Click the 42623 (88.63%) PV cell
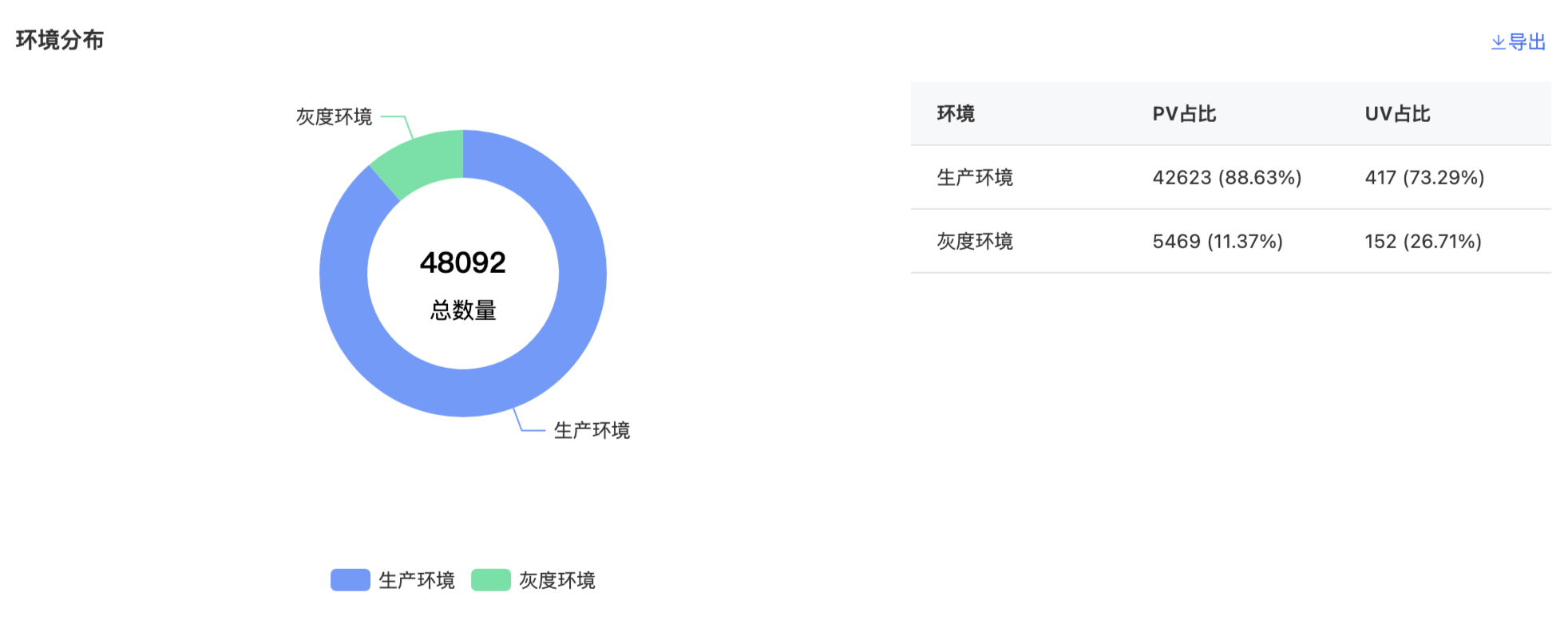The width and height of the screenshot is (1568, 624). pos(1227,177)
